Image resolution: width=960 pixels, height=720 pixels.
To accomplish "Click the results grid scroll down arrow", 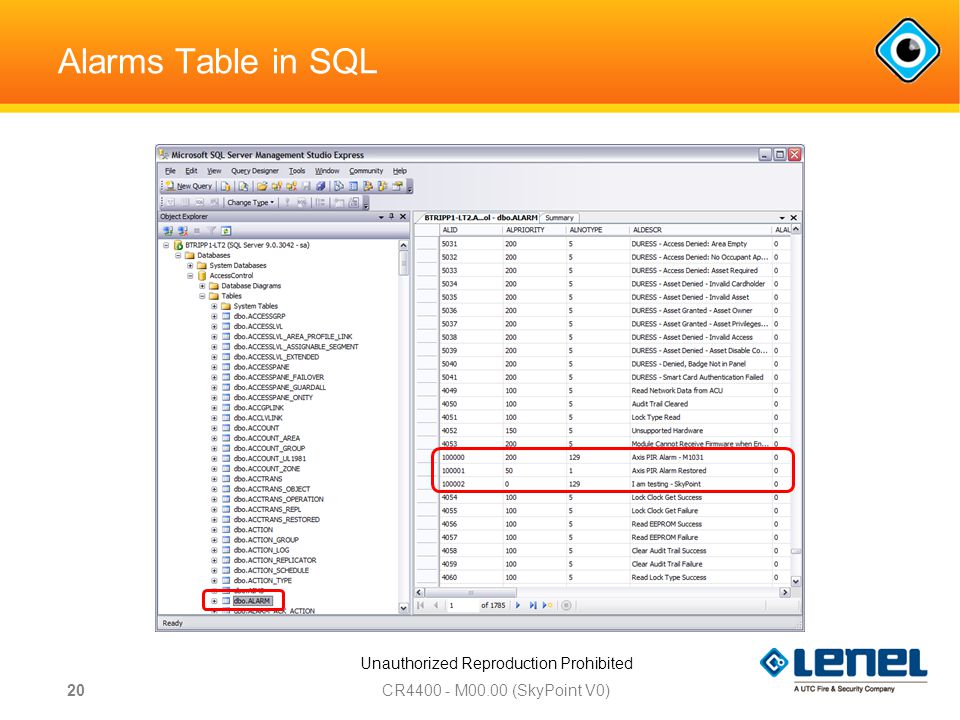I will click(796, 582).
